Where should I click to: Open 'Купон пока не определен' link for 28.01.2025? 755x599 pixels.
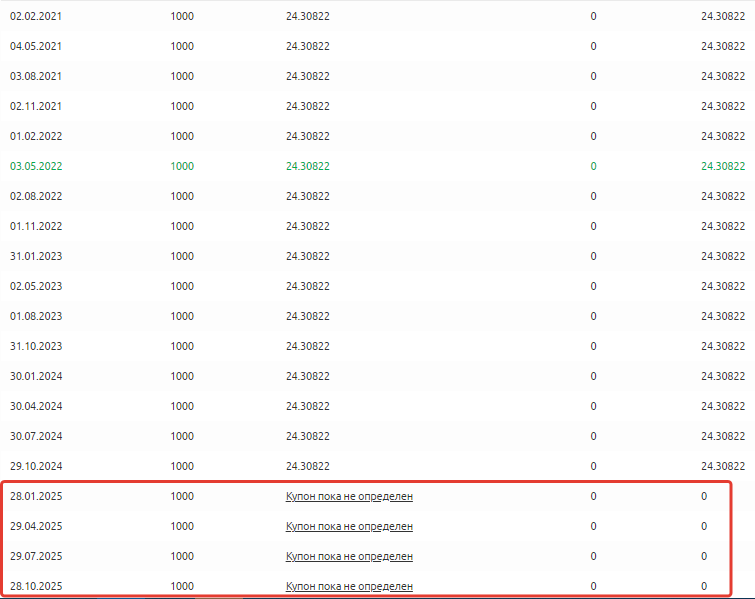tap(349, 496)
